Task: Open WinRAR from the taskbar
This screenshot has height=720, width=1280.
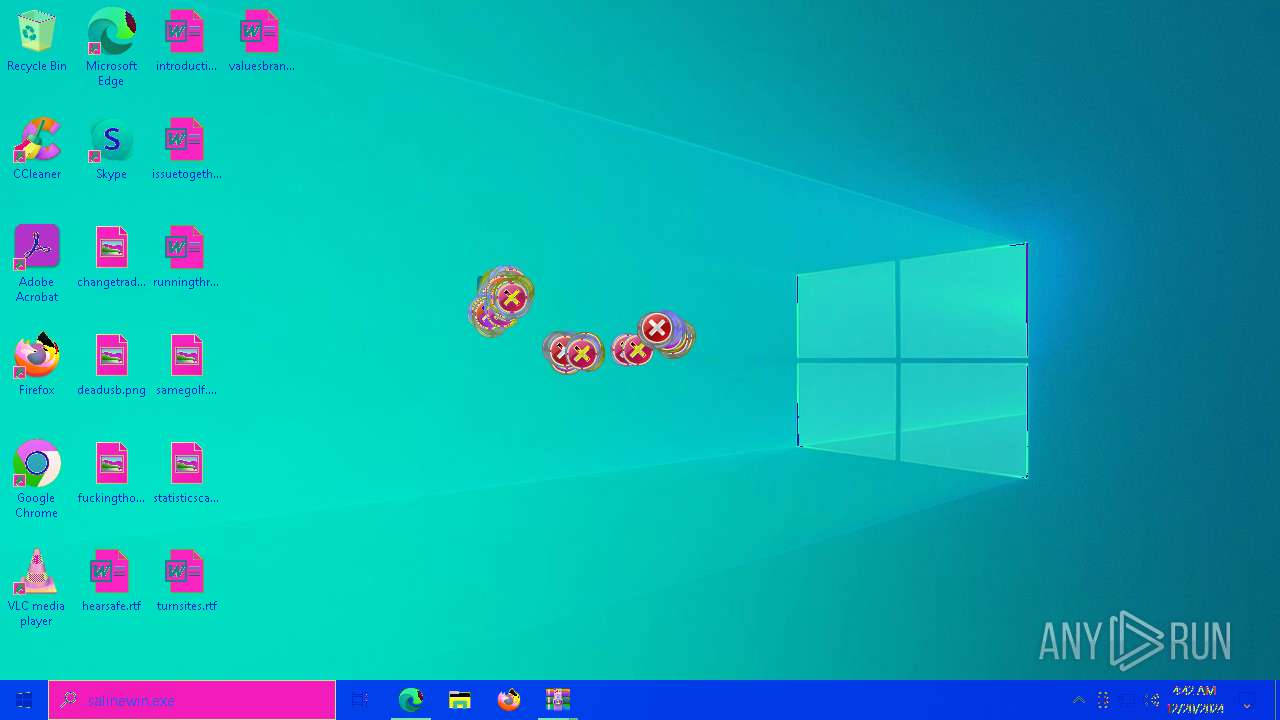Action: pyautogui.click(x=557, y=700)
